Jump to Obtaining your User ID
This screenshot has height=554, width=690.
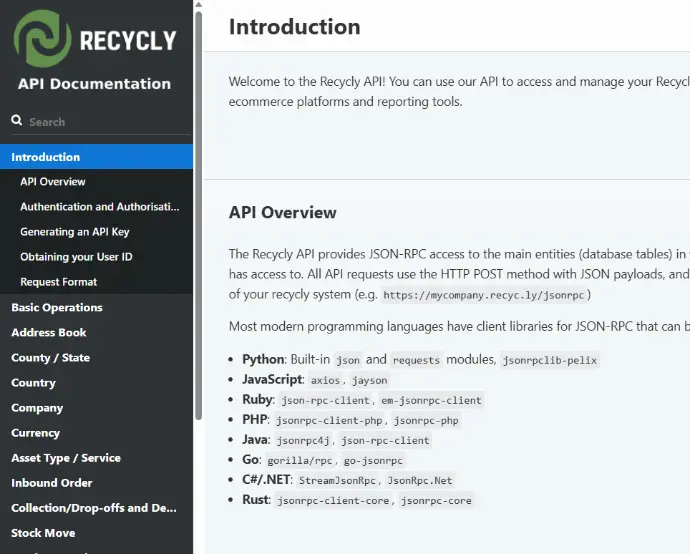(76, 257)
